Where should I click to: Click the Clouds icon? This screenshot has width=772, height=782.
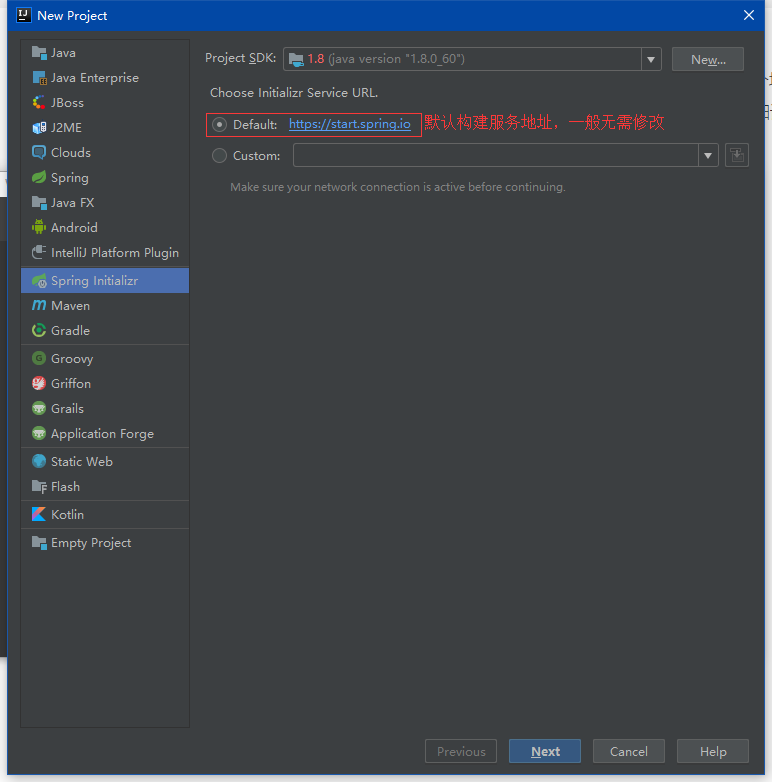point(39,153)
